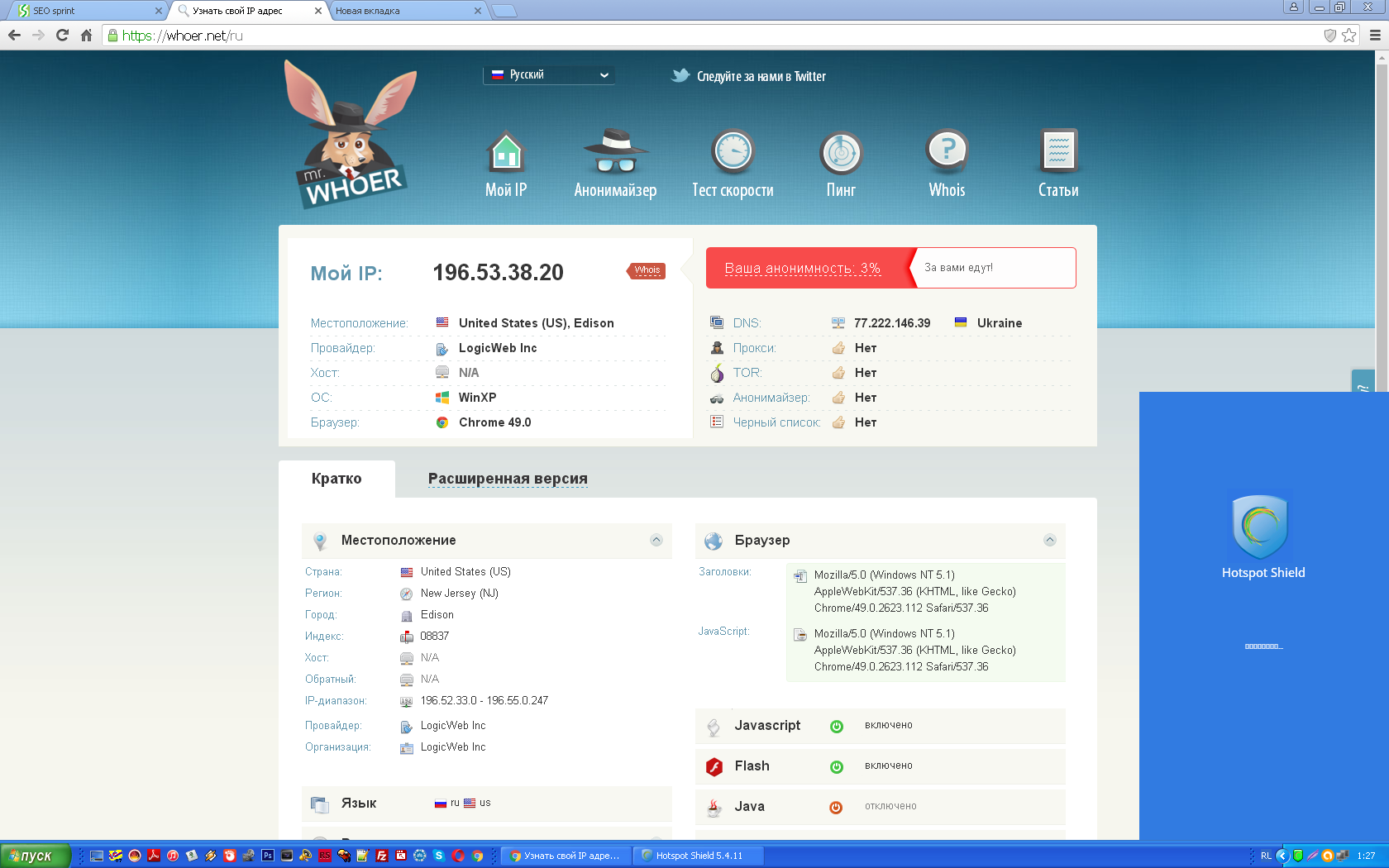Collapse the Местоположение section
Image resolution: width=1389 pixels, height=868 pixels.
(656, 541)
